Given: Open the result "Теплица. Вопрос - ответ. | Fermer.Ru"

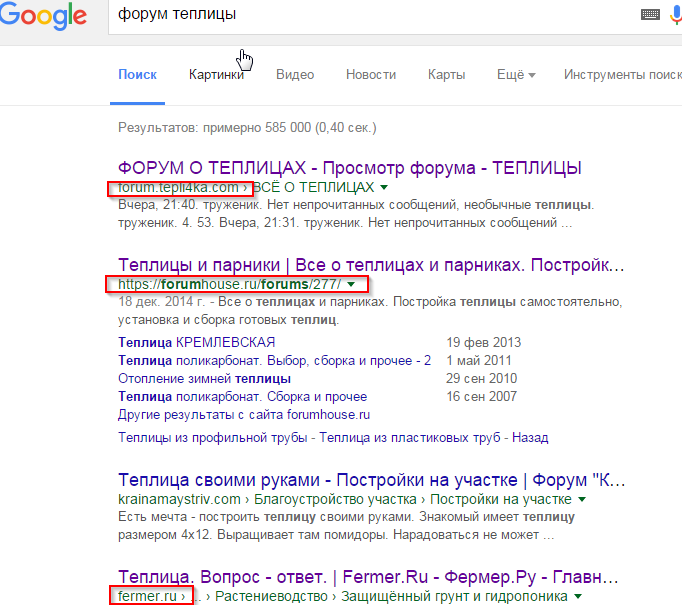Looking at the screenshot, I should pos(368,577).
